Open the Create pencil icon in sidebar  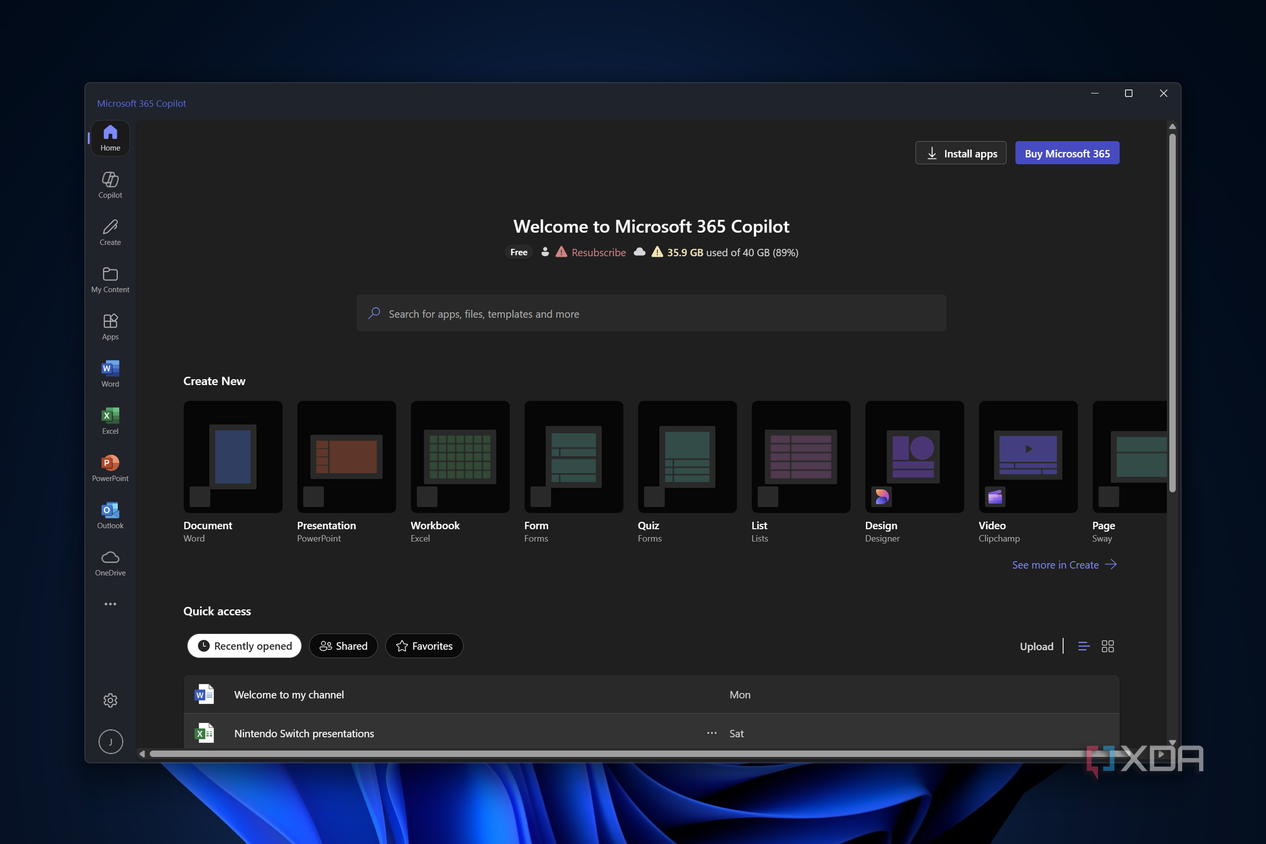(x=110, y=232)
